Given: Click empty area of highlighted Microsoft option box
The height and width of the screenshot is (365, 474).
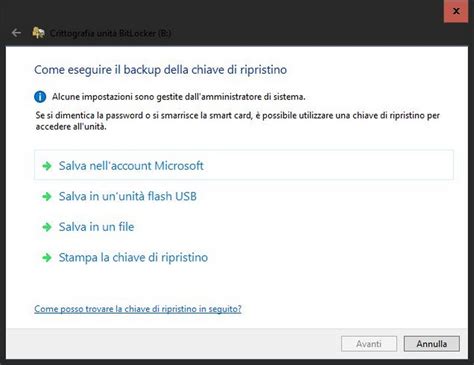Looking at the screenshot, I should 327,165.
